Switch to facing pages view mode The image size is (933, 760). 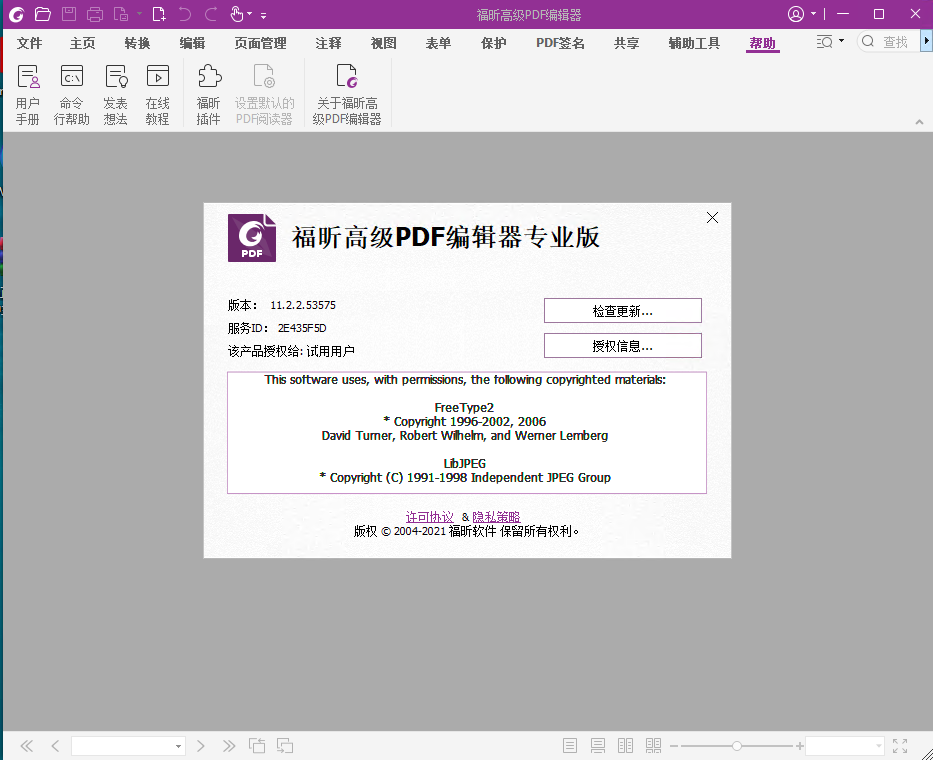[625, 745]
